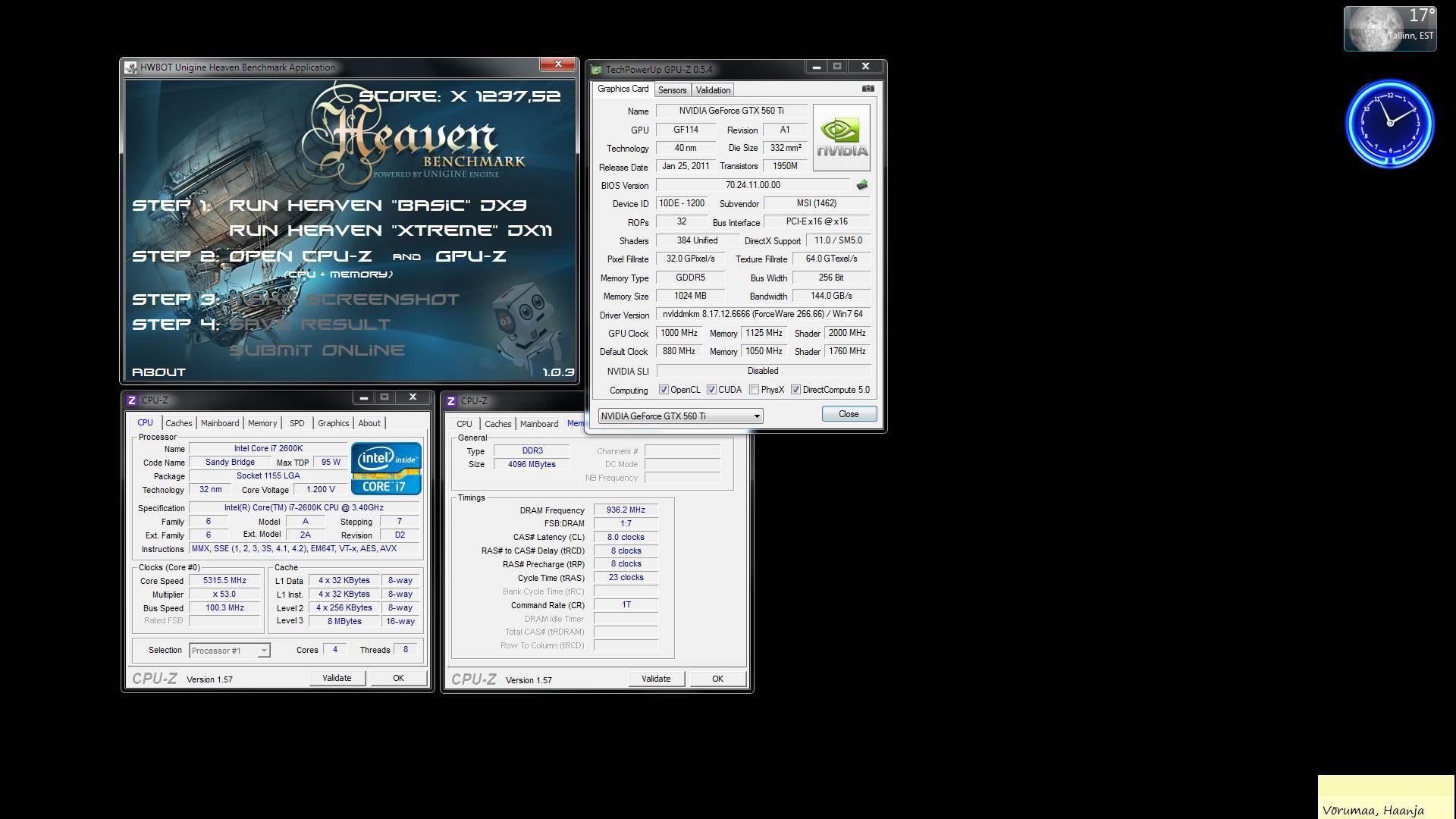
Task: Click the NVIDIA logo in GPU-Z
Action: [841, 138]
